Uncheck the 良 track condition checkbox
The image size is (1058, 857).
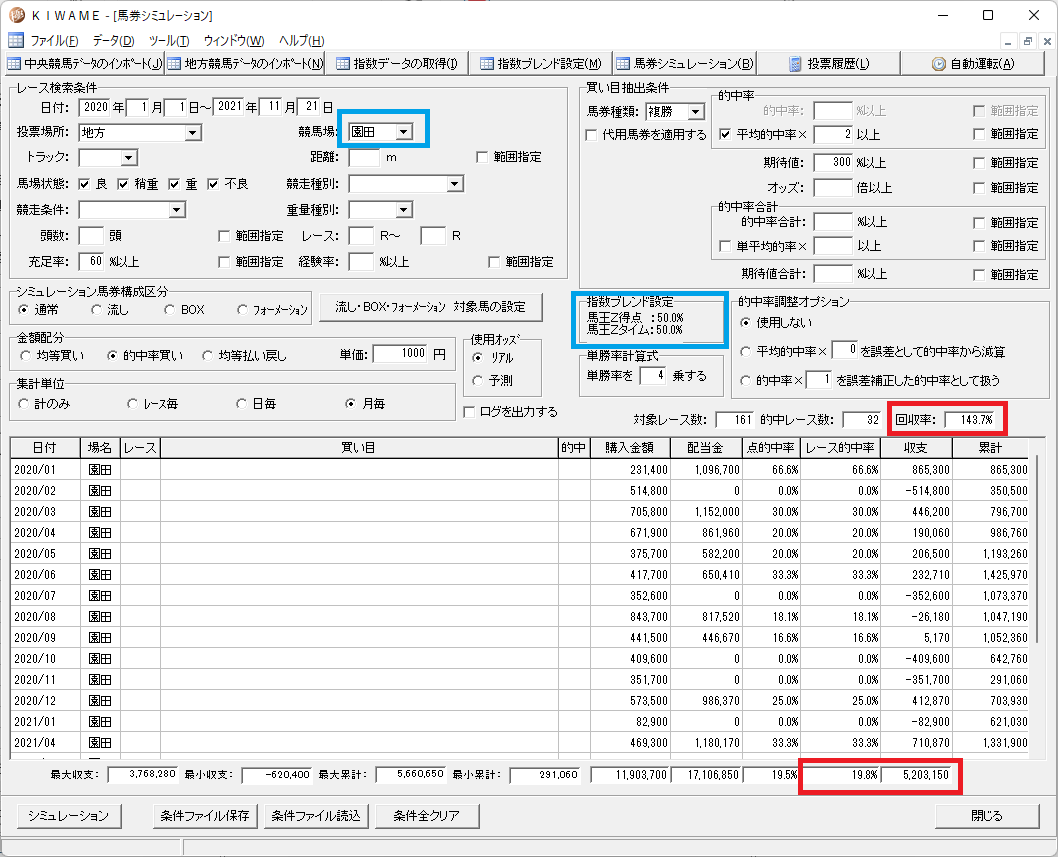coord(84,184)
